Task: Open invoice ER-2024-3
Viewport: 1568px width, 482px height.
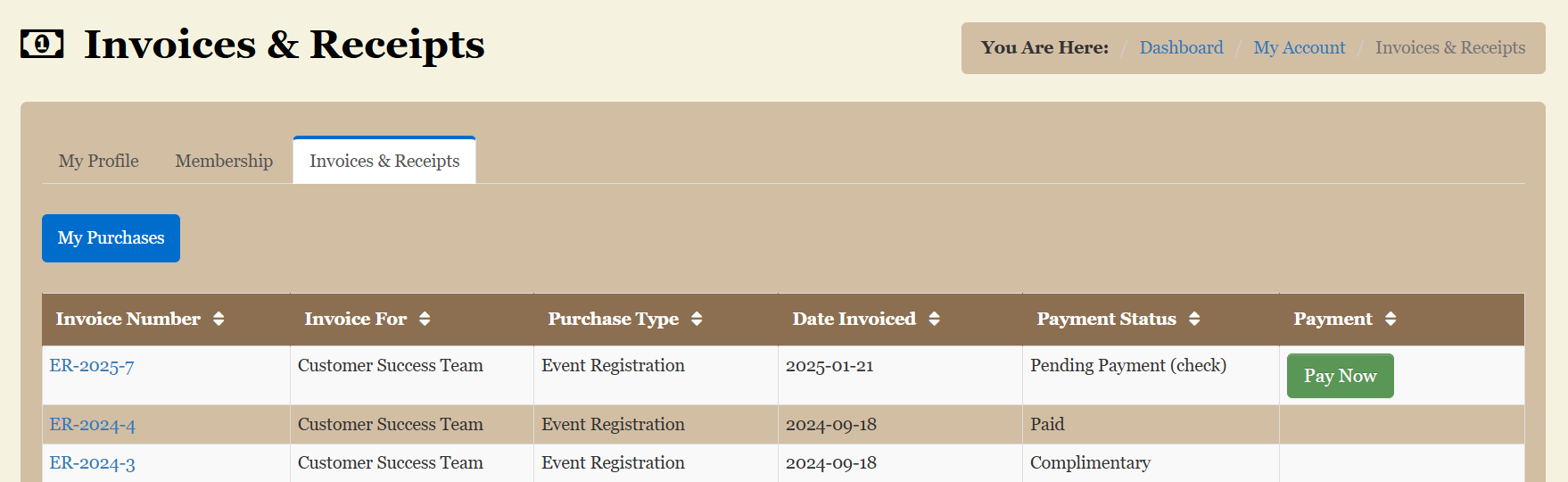Action: pos(92,463)
